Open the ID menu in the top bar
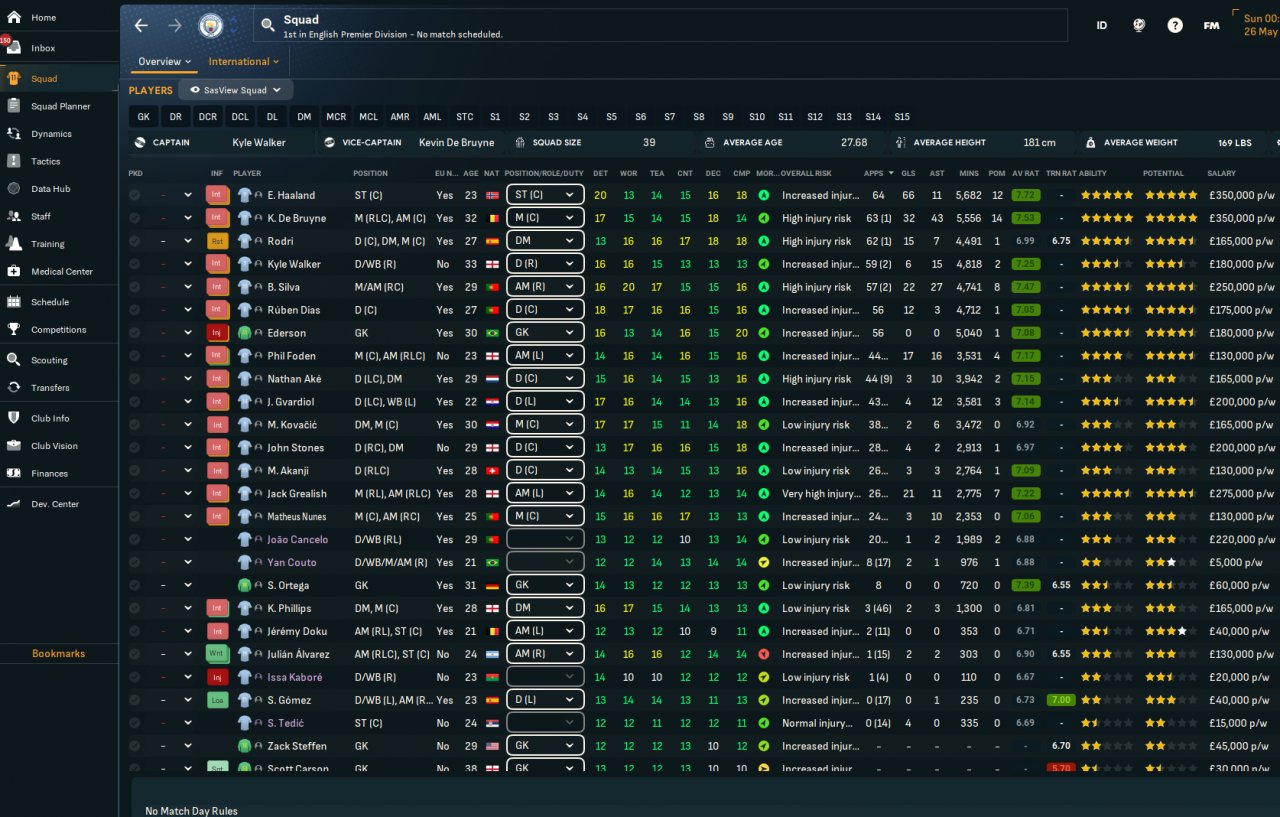The width and height of the screenshot is (1280, 817). (x=1102, y=26)
